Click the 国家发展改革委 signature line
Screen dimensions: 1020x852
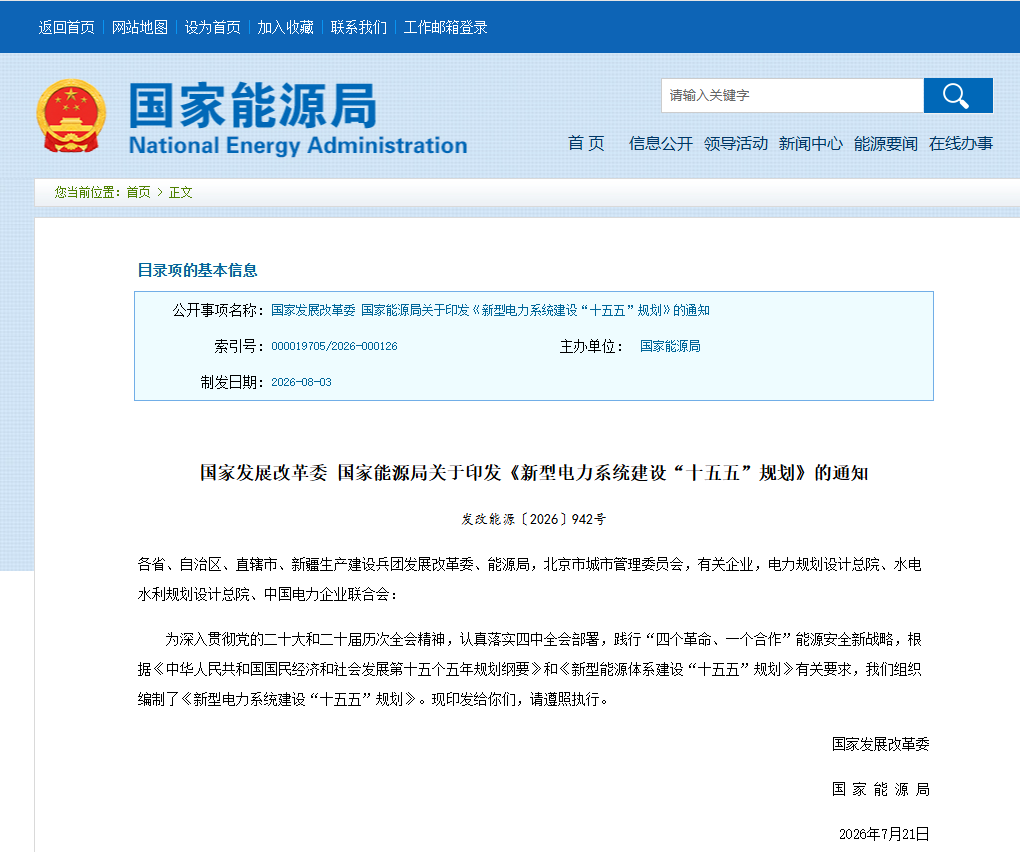click(x=880, y=744)
